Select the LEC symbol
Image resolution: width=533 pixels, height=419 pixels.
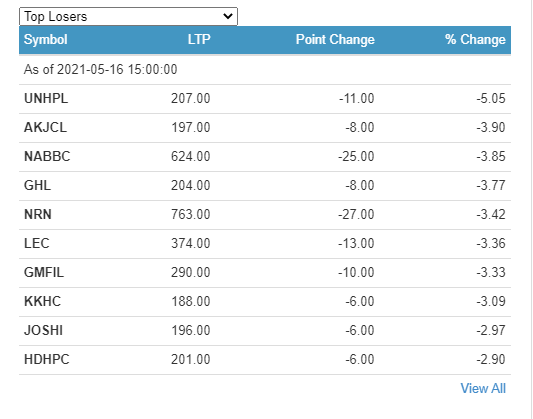[37, 244]
